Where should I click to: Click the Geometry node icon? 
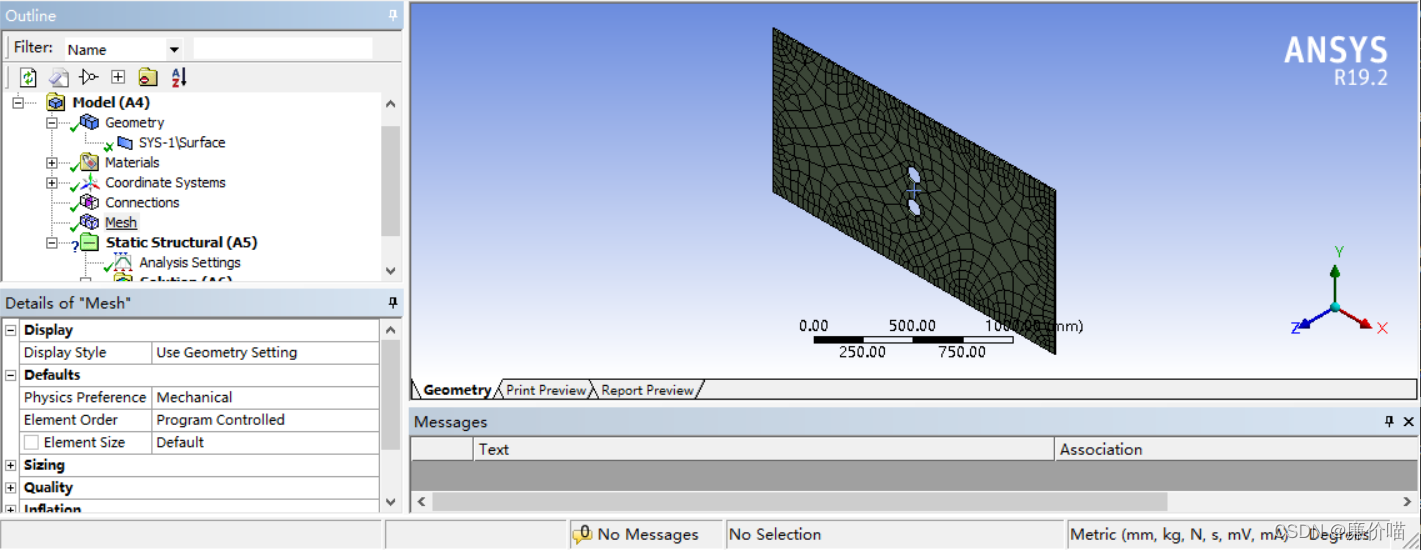click(89, 122)
